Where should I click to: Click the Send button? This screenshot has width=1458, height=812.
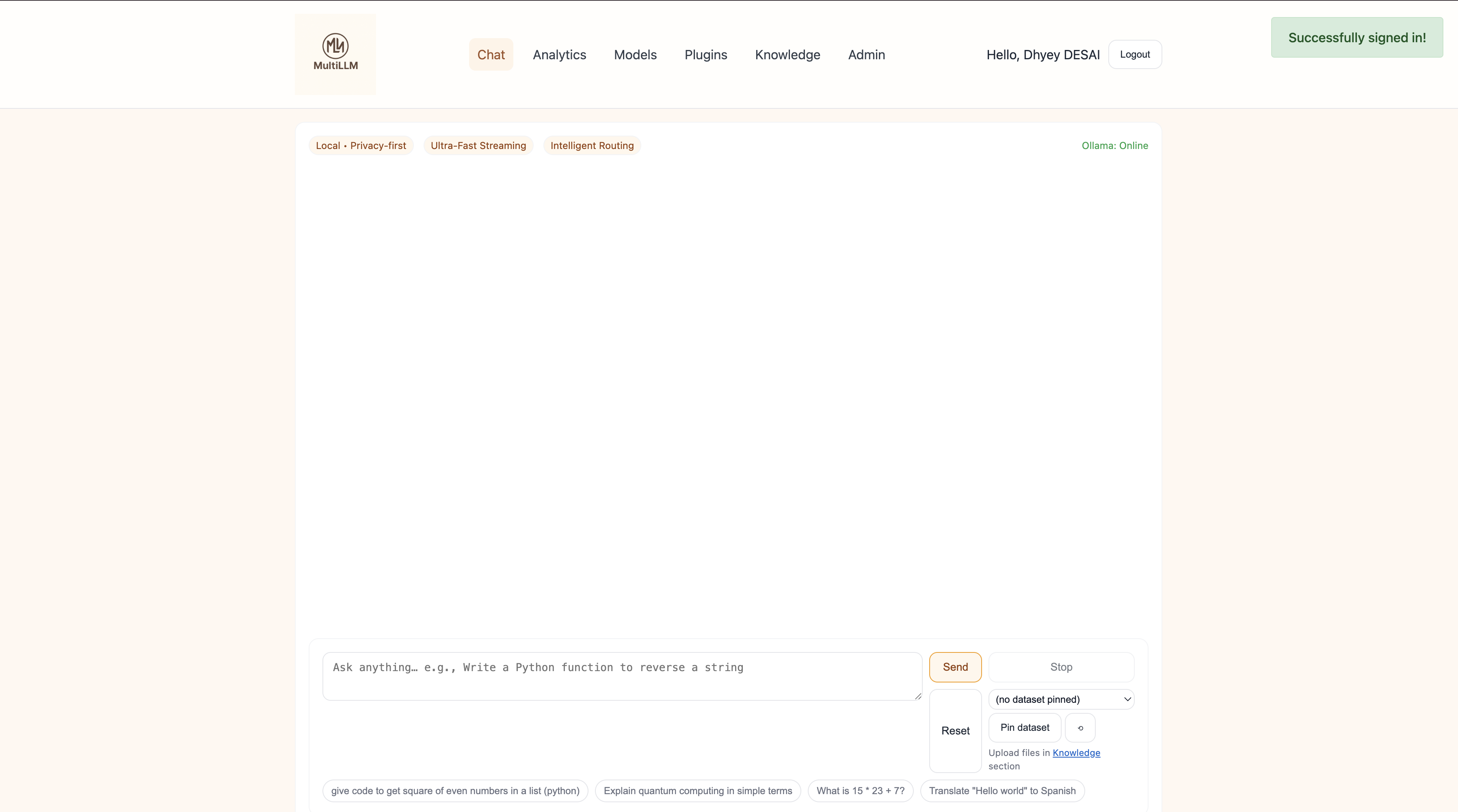pos(955,667)
